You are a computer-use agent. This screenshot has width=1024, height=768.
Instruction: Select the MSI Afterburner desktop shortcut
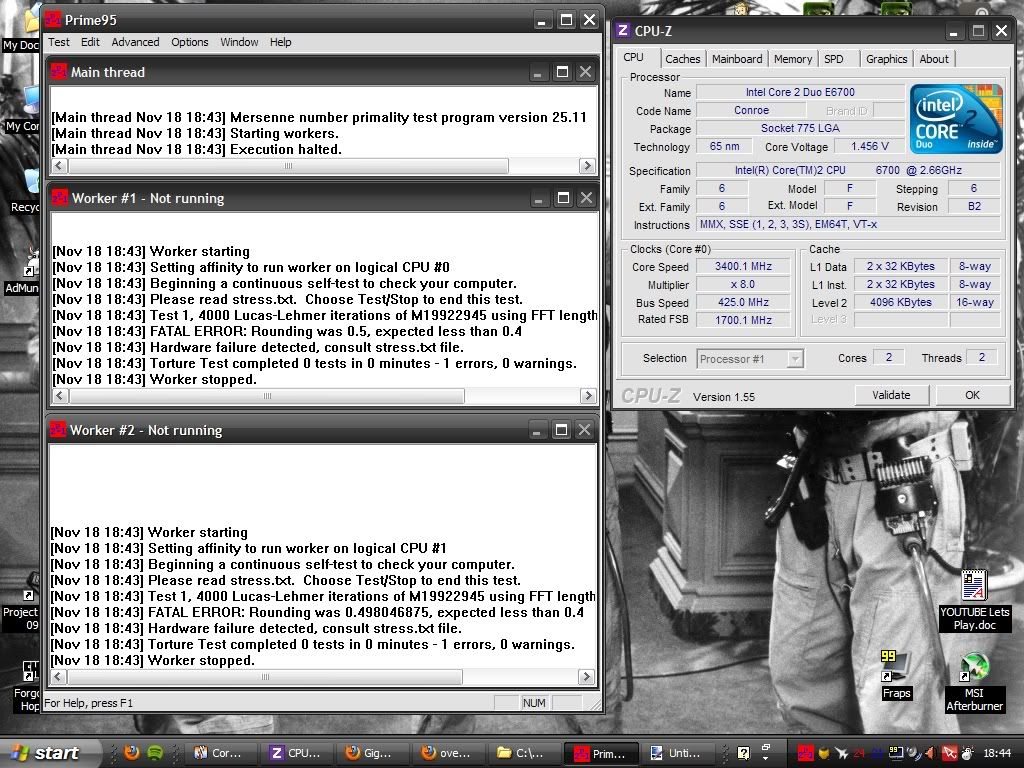(974, 682)
